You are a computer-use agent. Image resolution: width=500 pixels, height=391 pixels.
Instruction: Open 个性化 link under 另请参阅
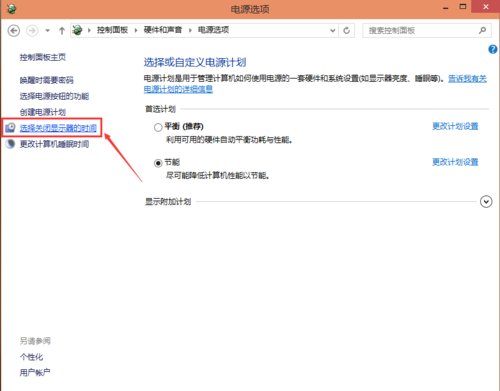coord(31,357)
